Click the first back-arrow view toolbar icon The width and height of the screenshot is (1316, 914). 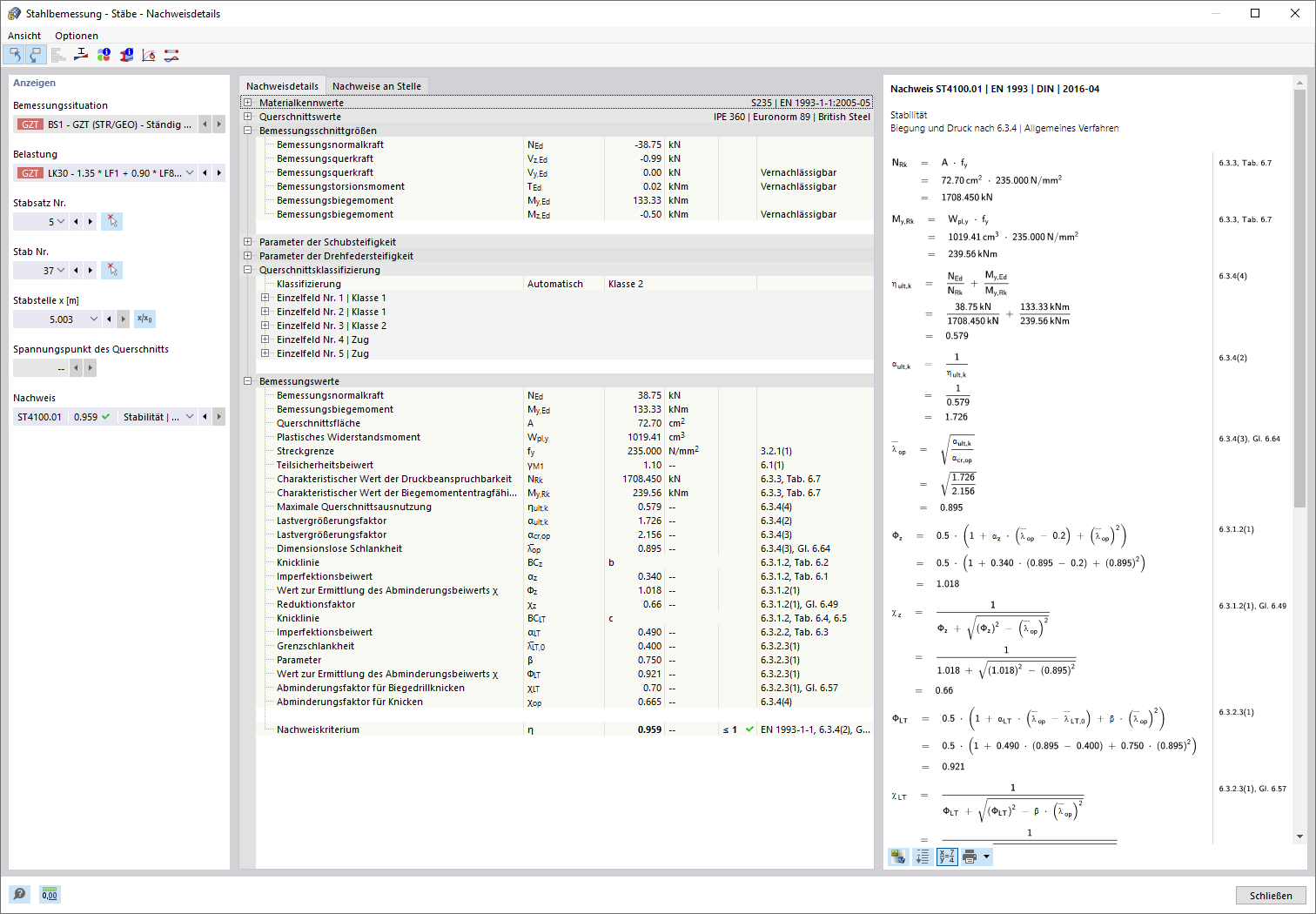[15, 55]
